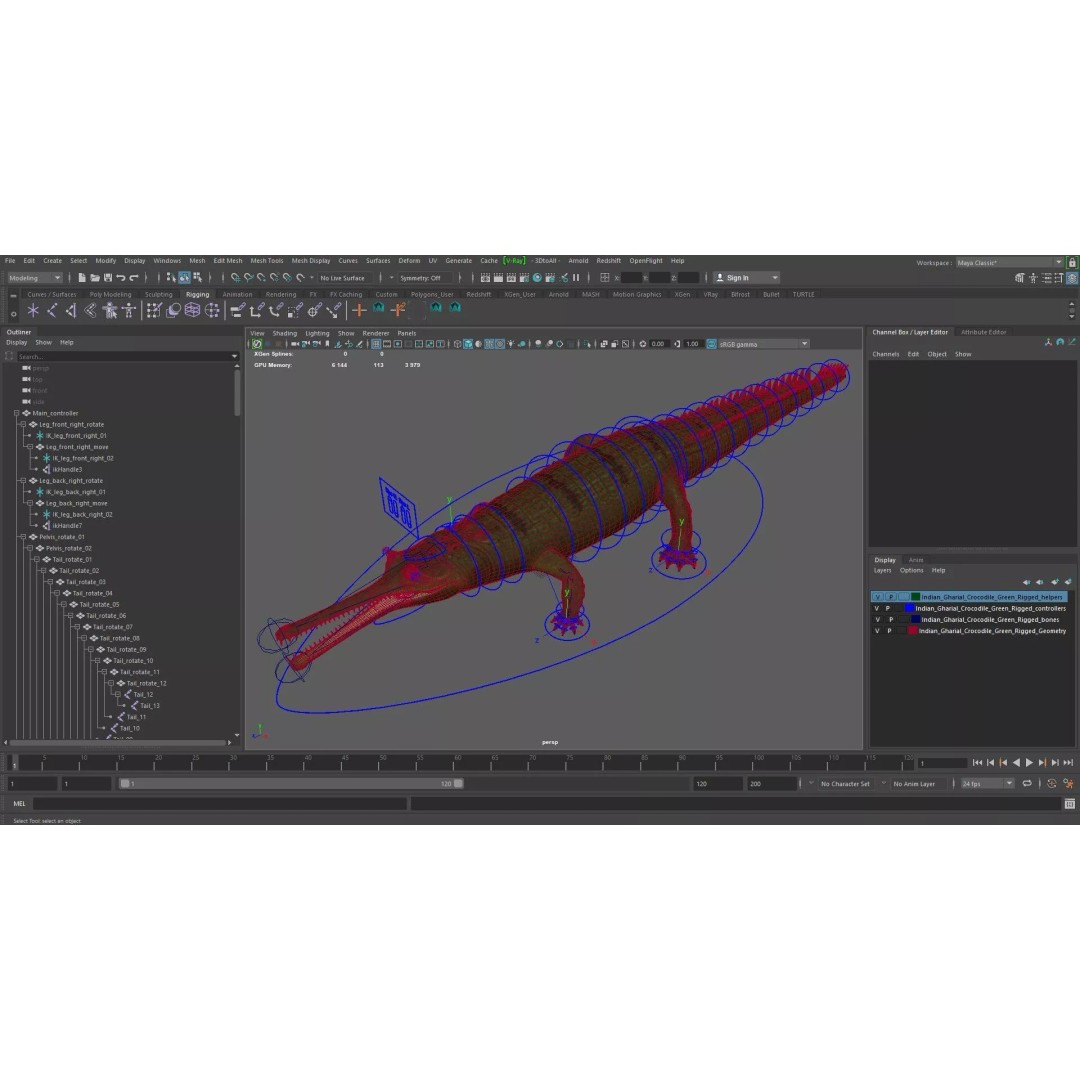
Task: Open the Outliner search filter dropdown arrow
Action: [x=234, y=357]
